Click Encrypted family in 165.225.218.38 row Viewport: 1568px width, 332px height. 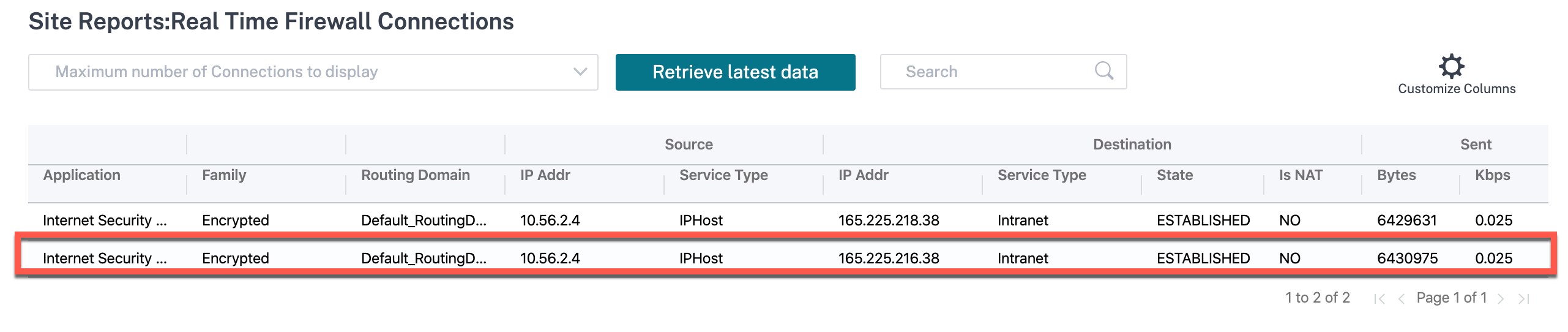[235, 221]
